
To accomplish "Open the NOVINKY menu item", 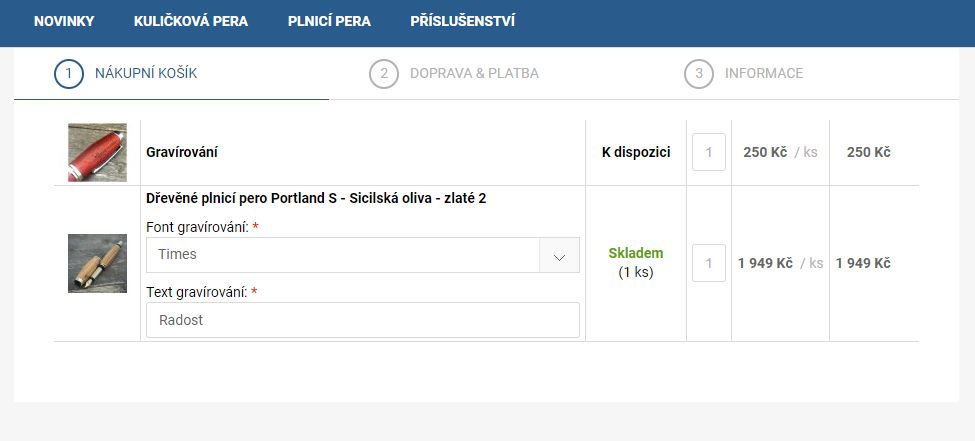I will coord(64,21).
